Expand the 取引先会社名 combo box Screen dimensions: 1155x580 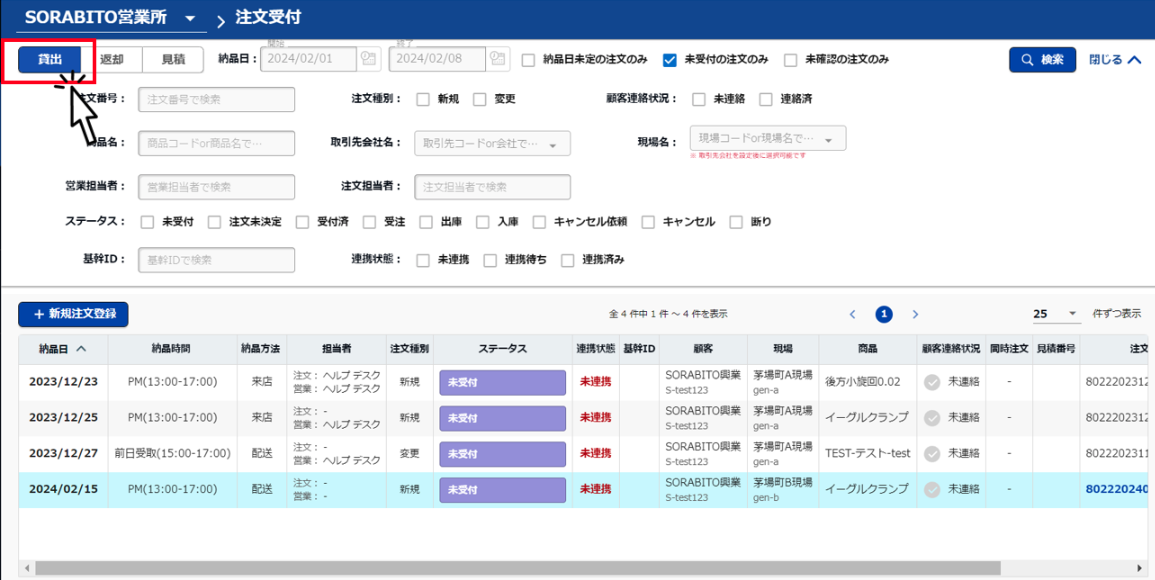pyautogui.click(x=553, y=144)
